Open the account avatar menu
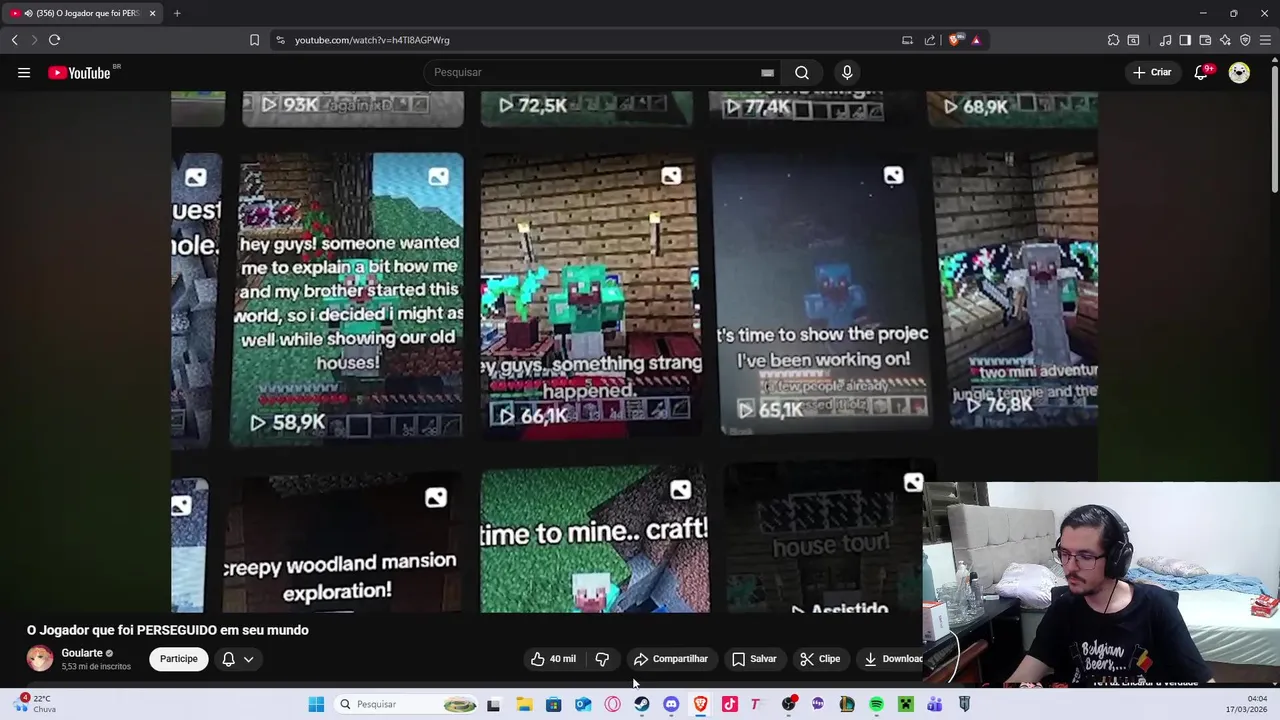This screenshot has height=720, width=1280. [1239, 72]
